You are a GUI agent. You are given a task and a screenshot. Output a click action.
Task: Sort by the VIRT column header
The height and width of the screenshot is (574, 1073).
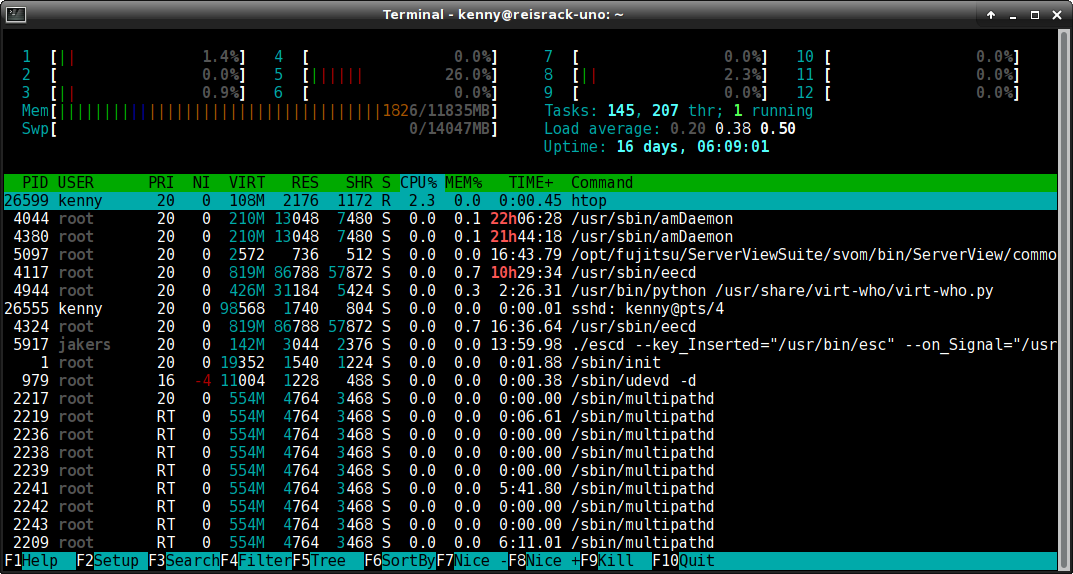[246, 183]
